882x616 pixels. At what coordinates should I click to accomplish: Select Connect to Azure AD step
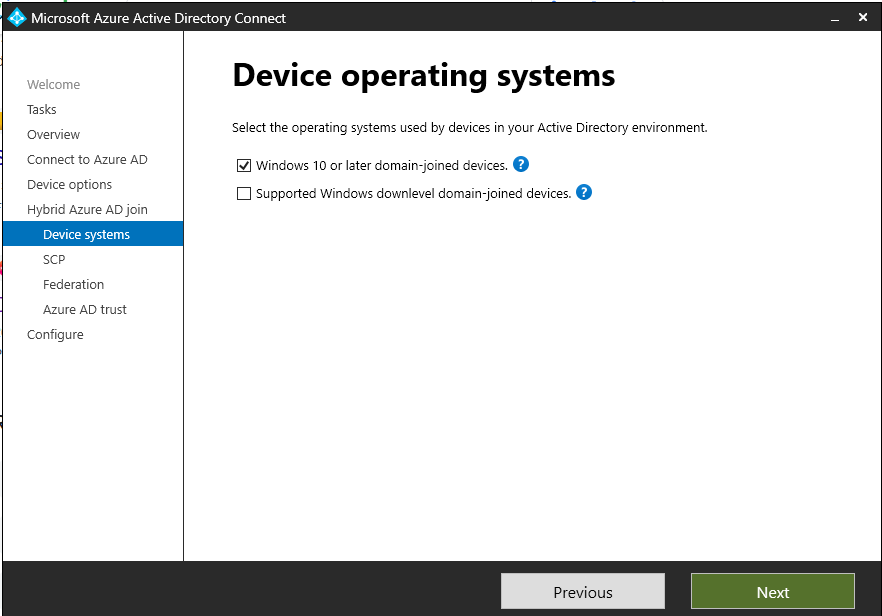(87, 160)
